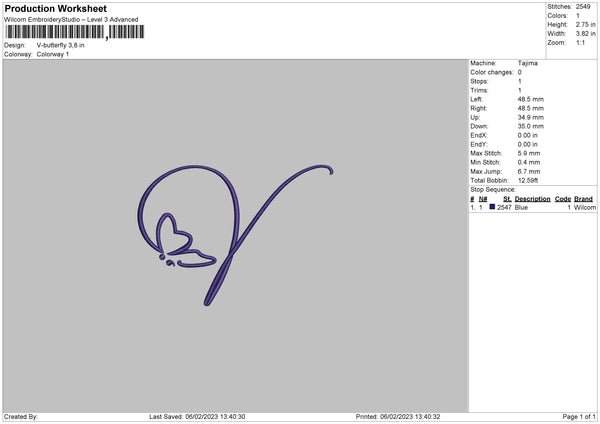This screenshot has height=424, width=600.
Task: Click the 'St.' column header
Action: pos(507,199)
